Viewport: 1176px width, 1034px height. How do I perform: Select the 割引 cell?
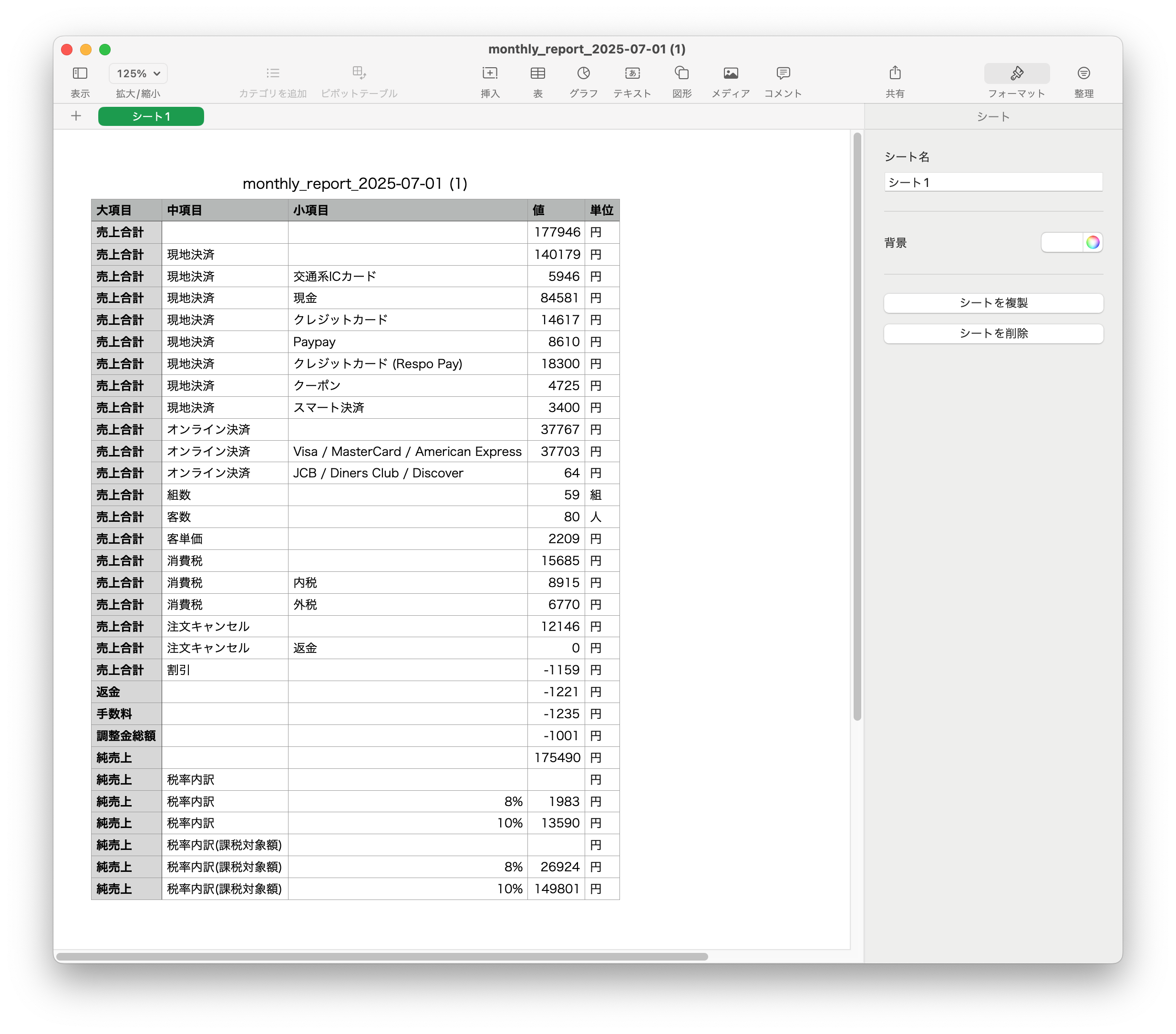pos(225,670)
